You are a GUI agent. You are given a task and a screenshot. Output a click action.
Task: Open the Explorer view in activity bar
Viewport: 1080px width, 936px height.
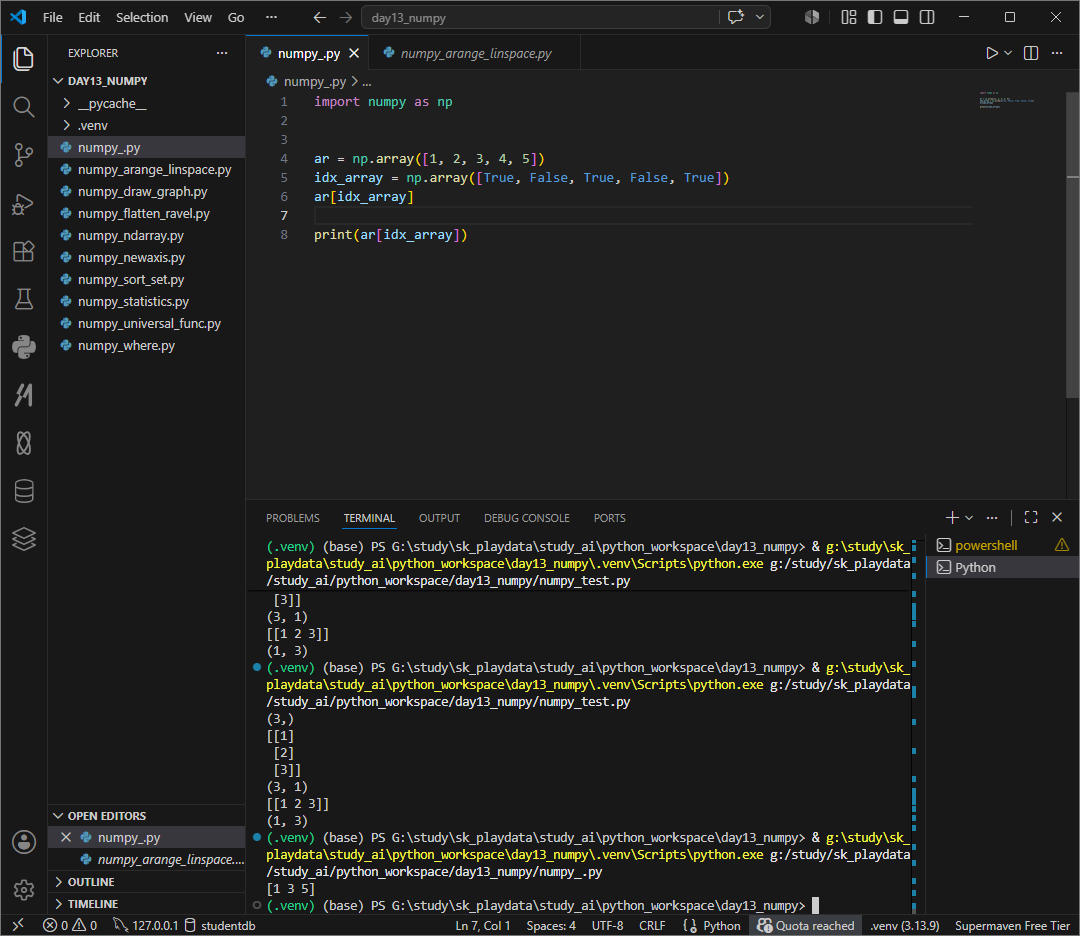pyautogui.click(x=23, y=59)
